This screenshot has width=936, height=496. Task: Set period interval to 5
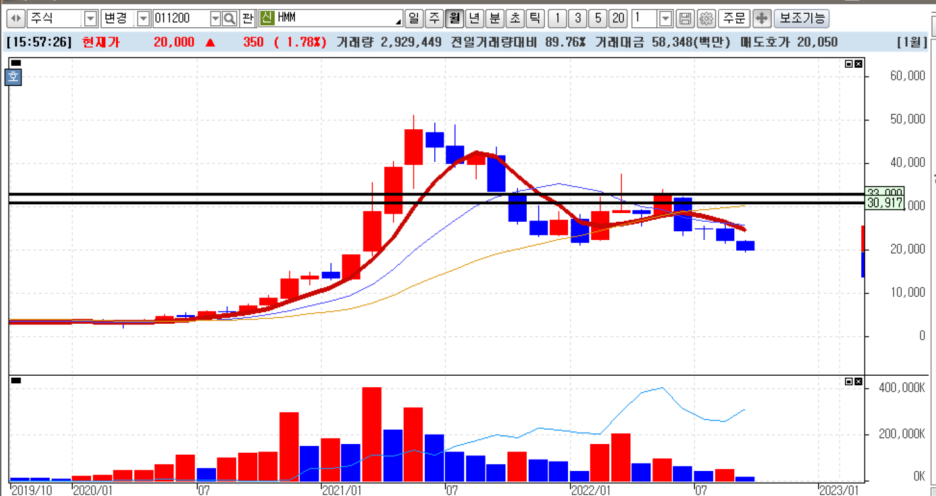[x=598, y=19]
